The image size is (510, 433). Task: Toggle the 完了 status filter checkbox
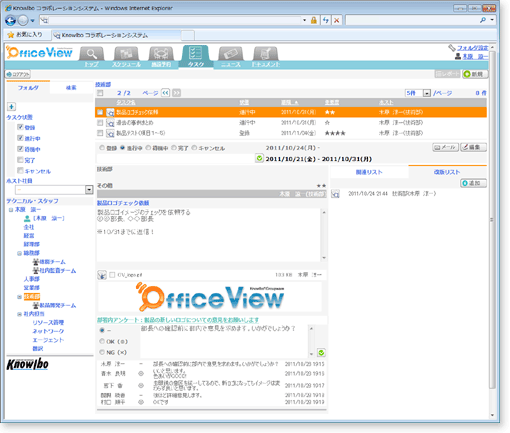[20, 160]
